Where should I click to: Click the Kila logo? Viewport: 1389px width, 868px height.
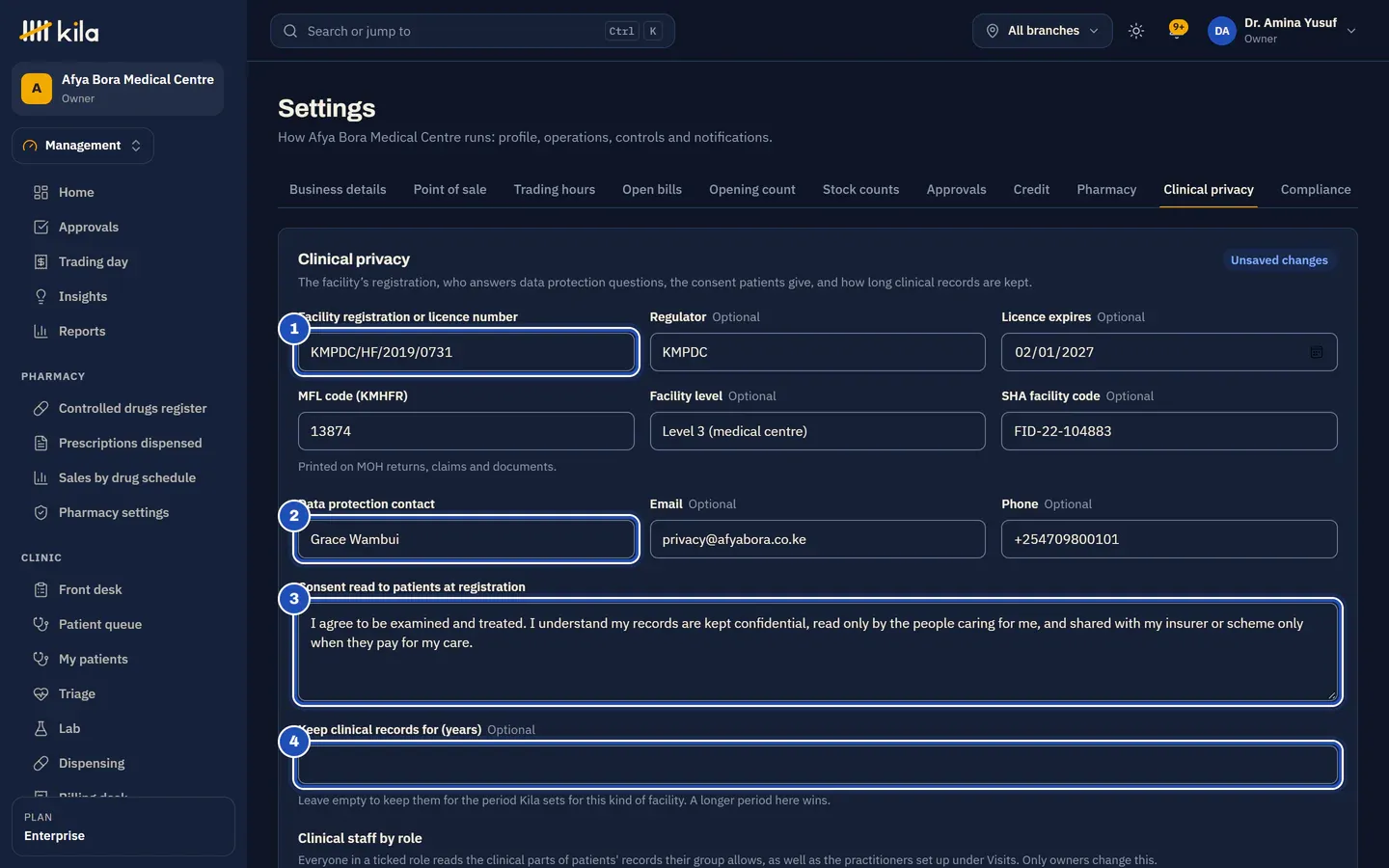click(x=59, y=32)
